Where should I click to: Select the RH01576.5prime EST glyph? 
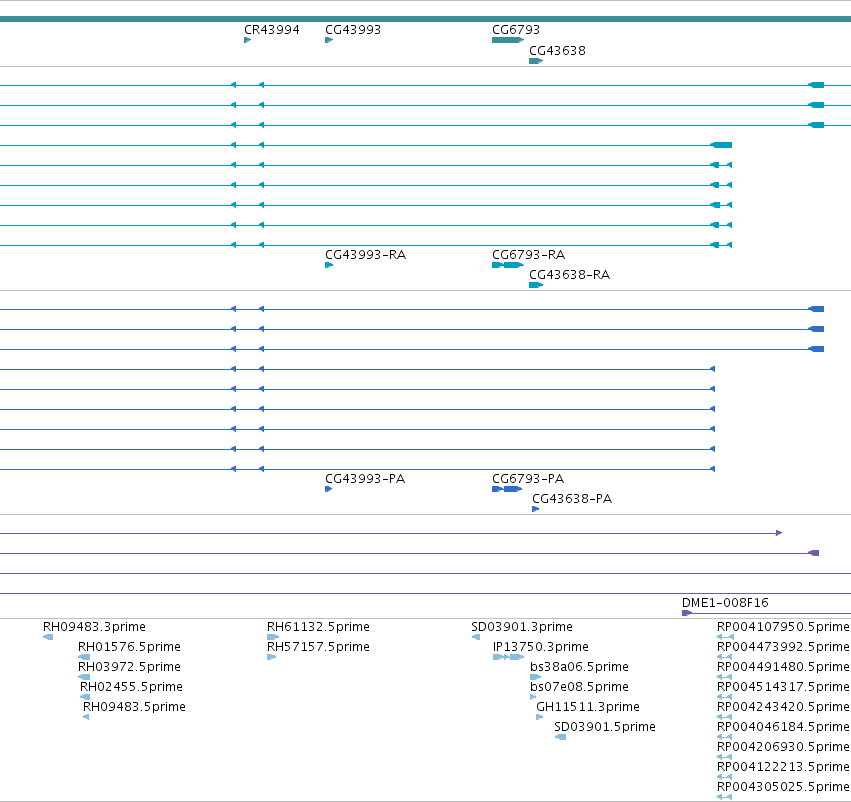pyautogui.click(x=84, y=657)
